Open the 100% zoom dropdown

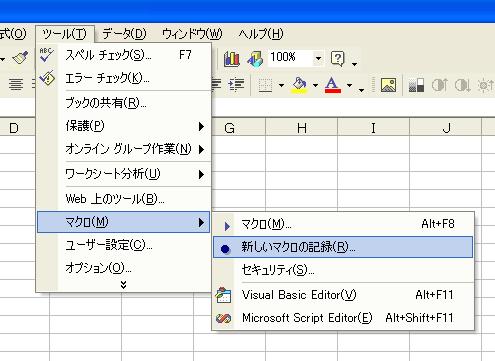point(318,59)
